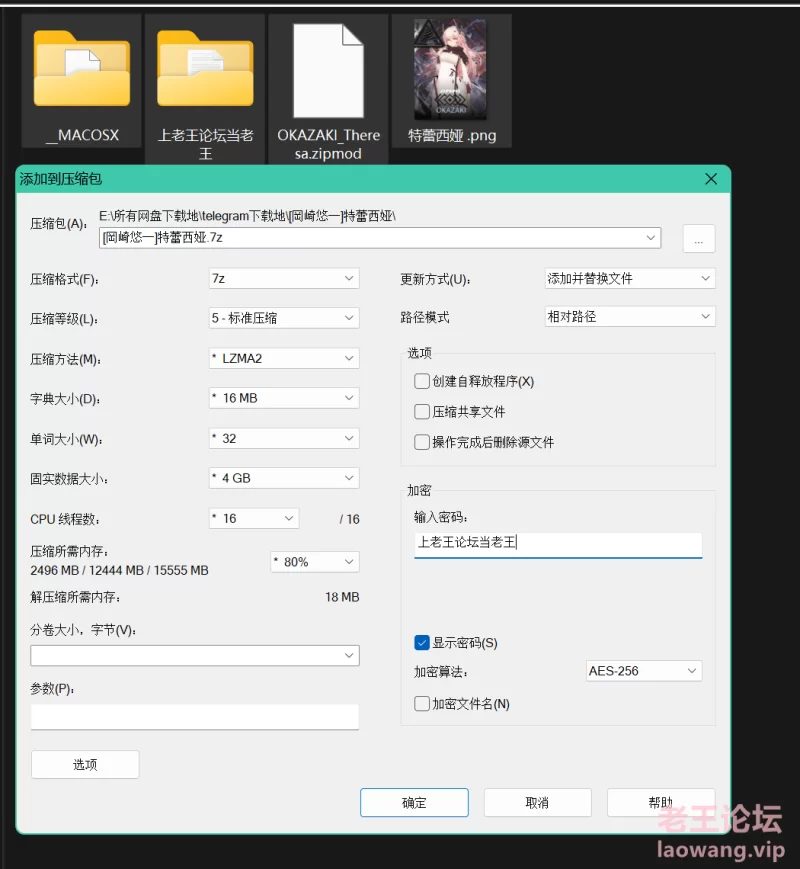Click the 选项 options button

pyautogui.click(x=85, y=765)
